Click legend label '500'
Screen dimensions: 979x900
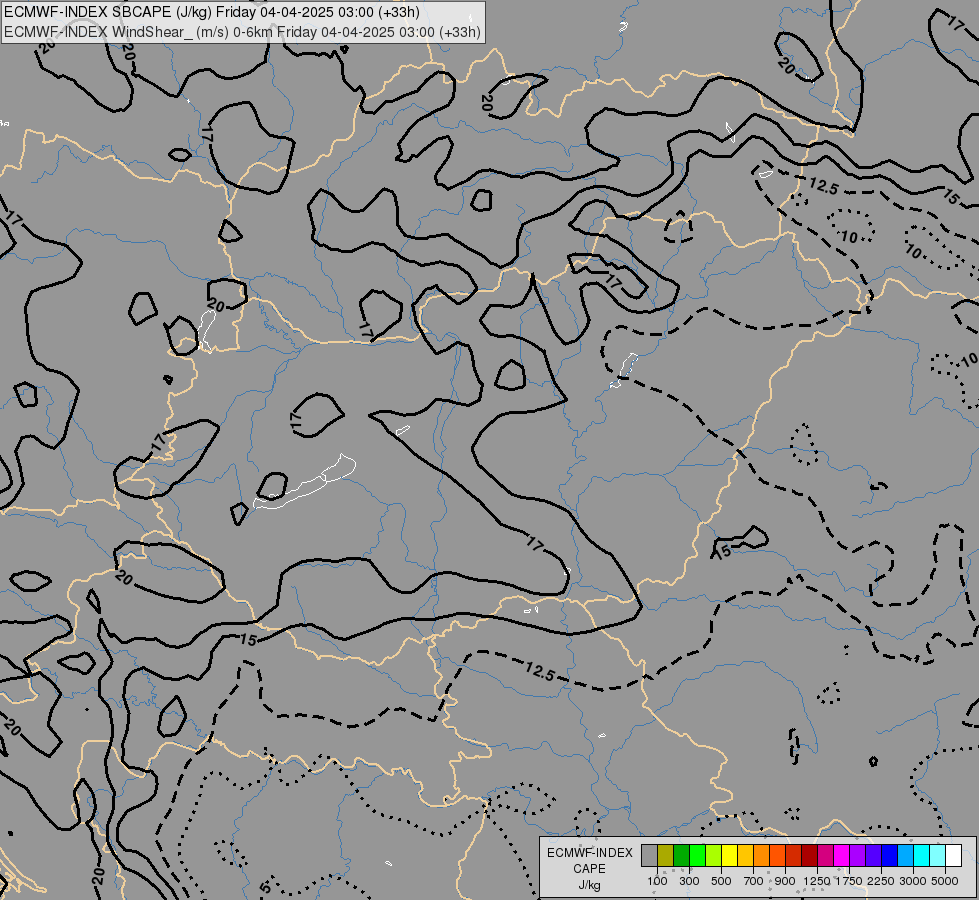[721, 881]
